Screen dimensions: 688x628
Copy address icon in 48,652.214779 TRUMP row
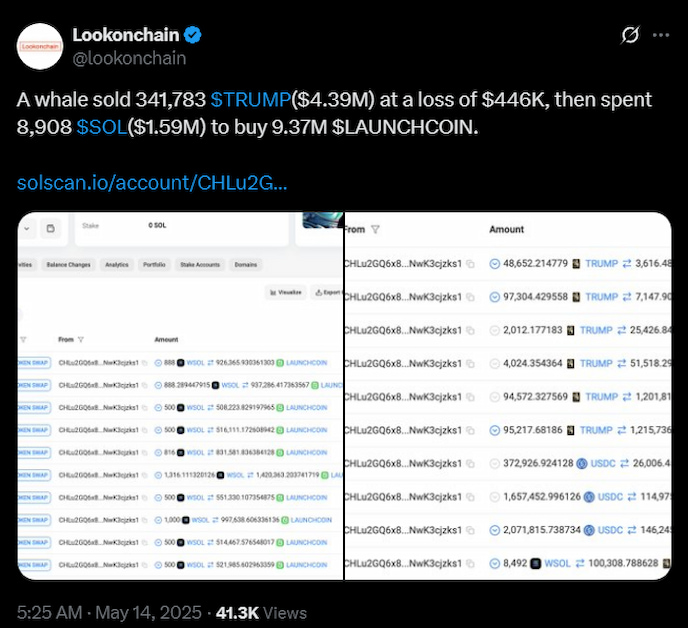(x=470, y=264)
